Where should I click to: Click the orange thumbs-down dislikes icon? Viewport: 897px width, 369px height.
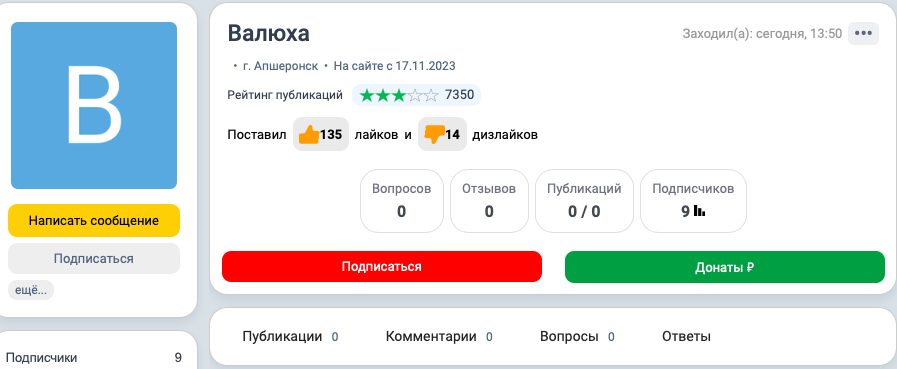(434, 134)
